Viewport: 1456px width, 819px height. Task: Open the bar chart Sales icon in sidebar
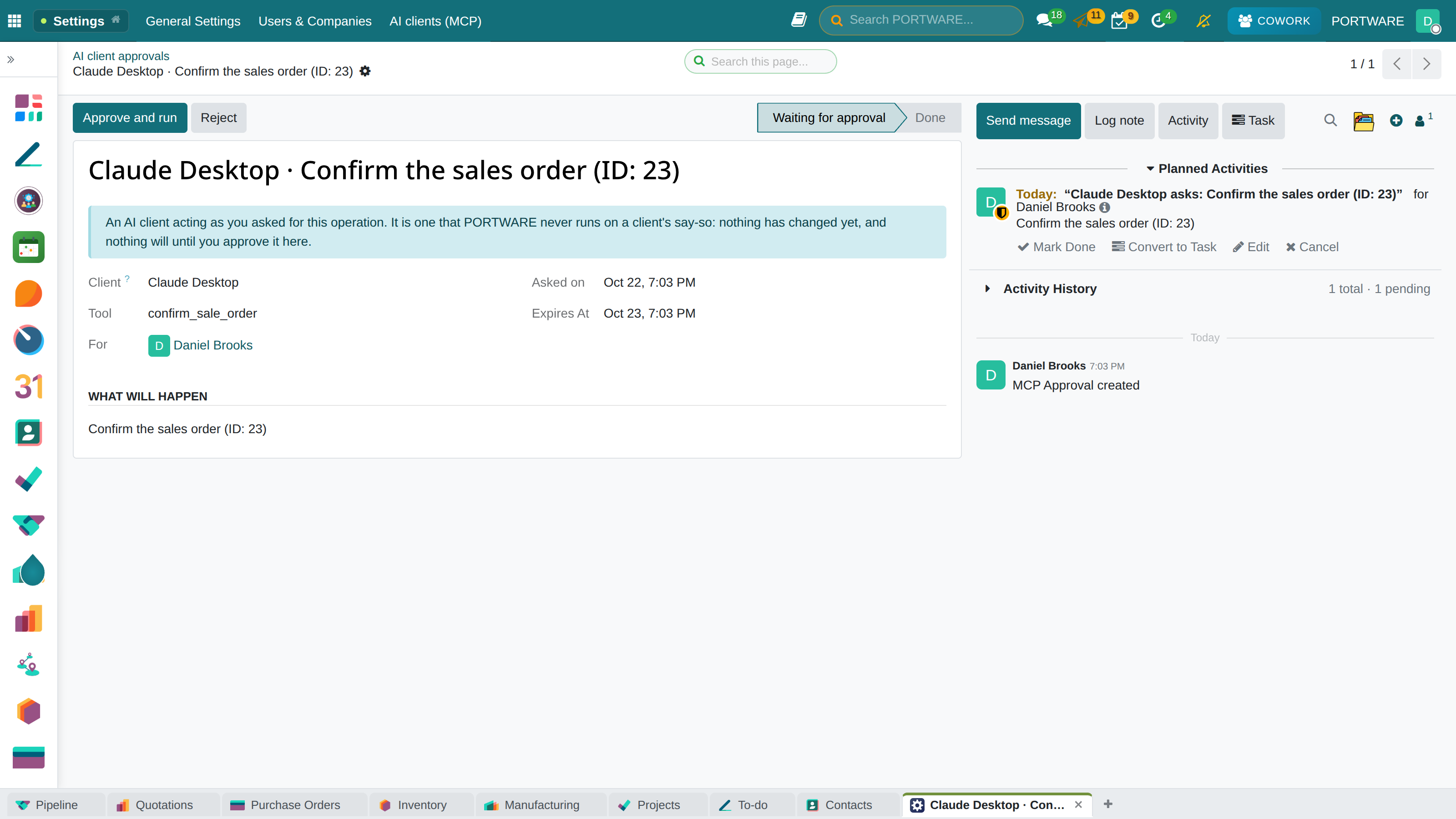click(x=28, y=618)
